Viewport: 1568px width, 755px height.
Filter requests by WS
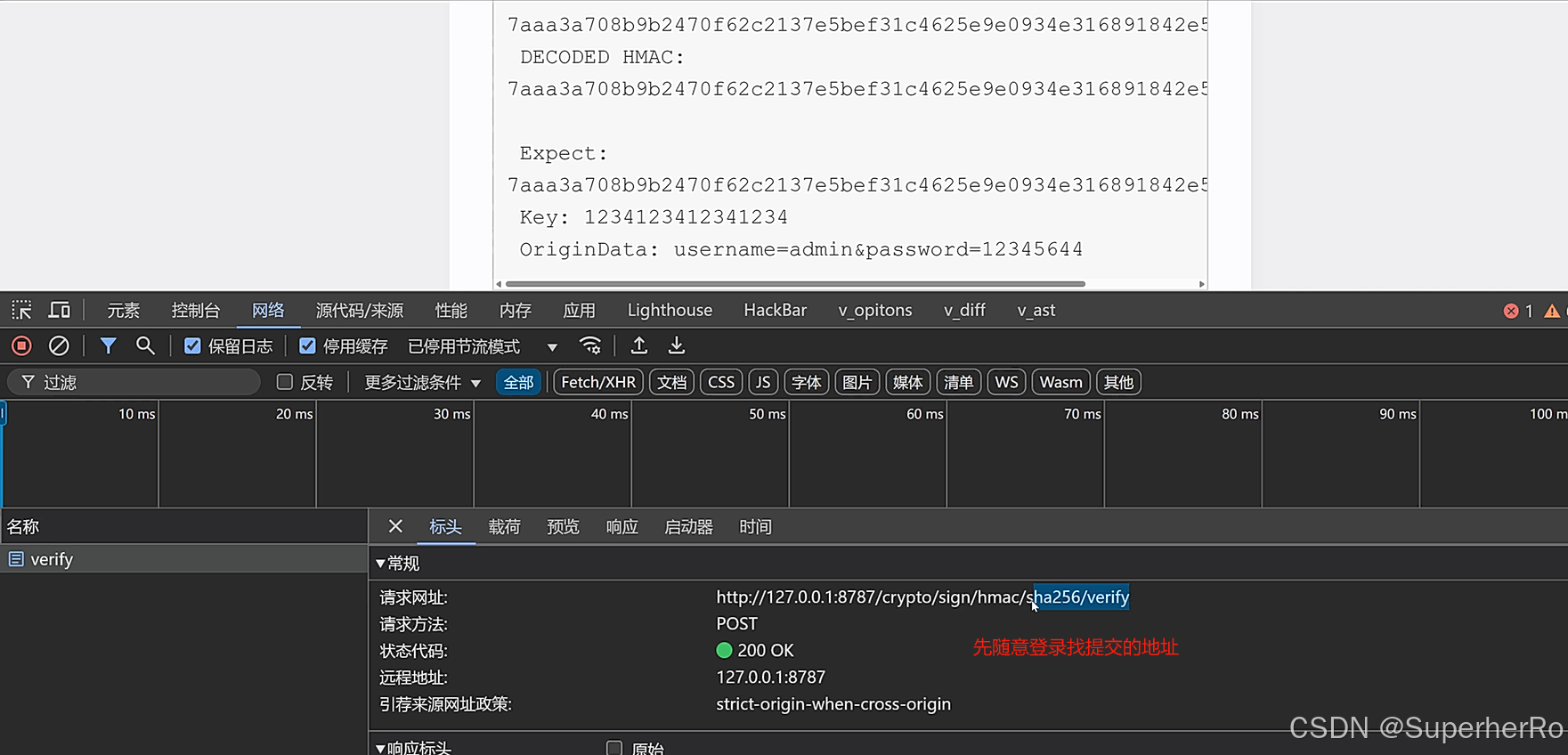click(1006, 382)
